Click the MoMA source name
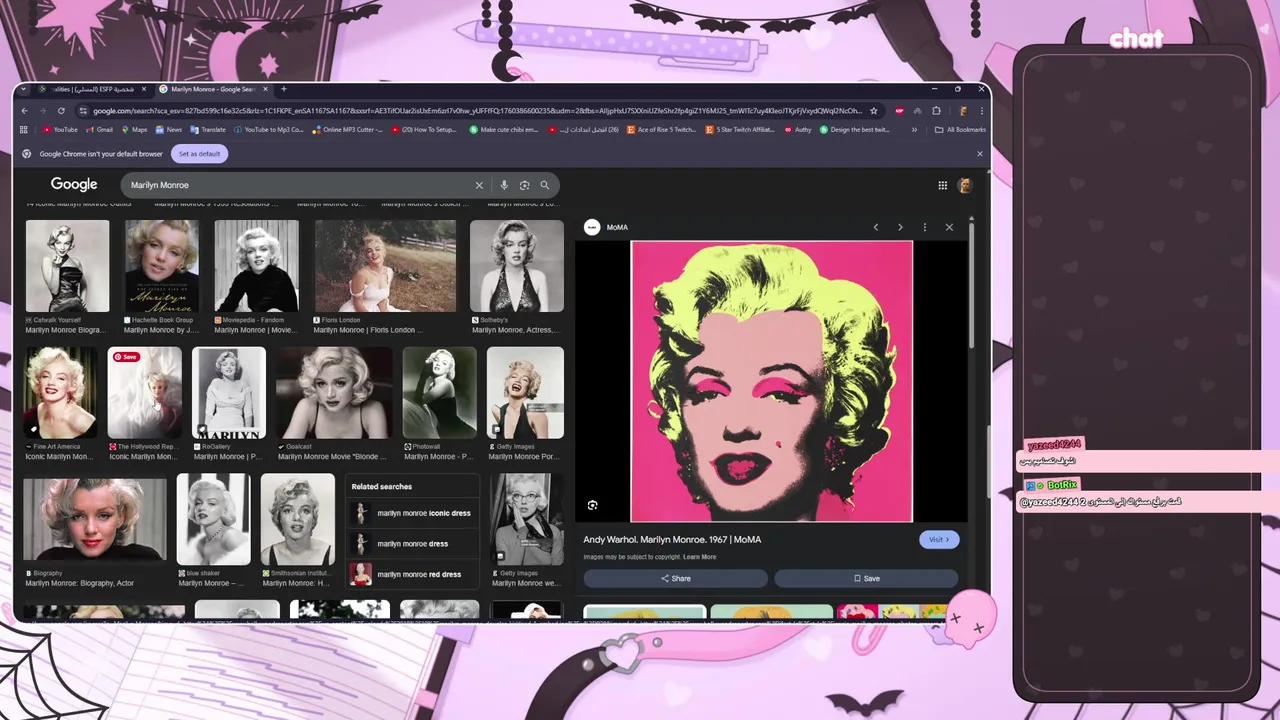This screenshot has width=1280, height=720. (x=617, y=228)
